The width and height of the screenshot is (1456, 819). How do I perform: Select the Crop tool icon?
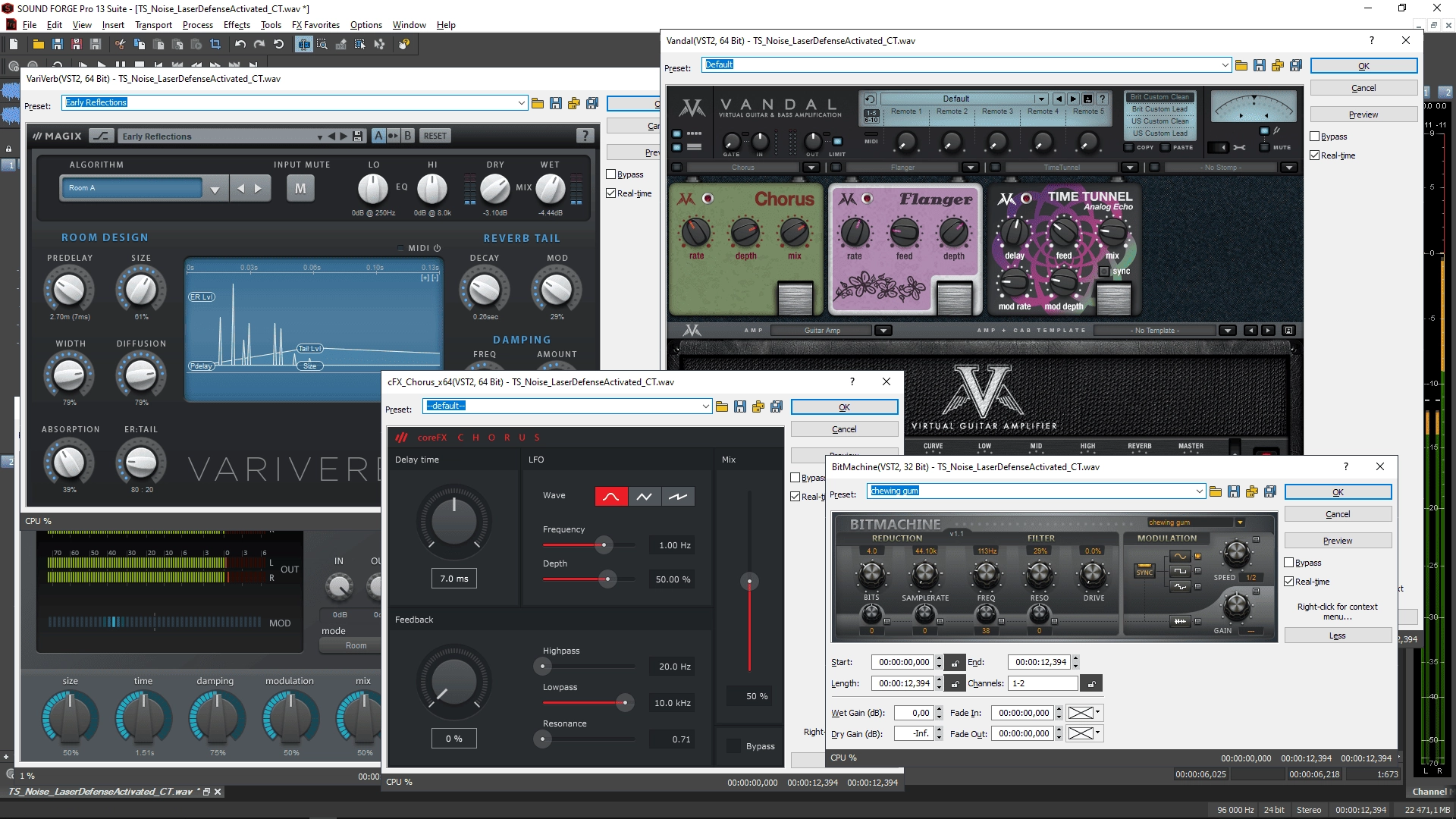pyautogui.click(x=215, y=44)
